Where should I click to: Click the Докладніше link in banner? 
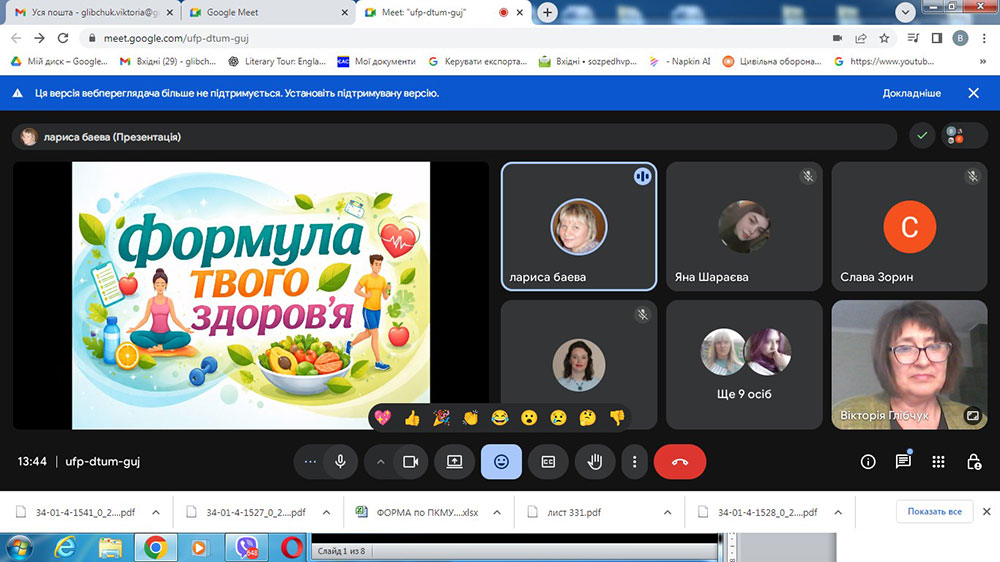pyautogui.click(x=911, y=93)
